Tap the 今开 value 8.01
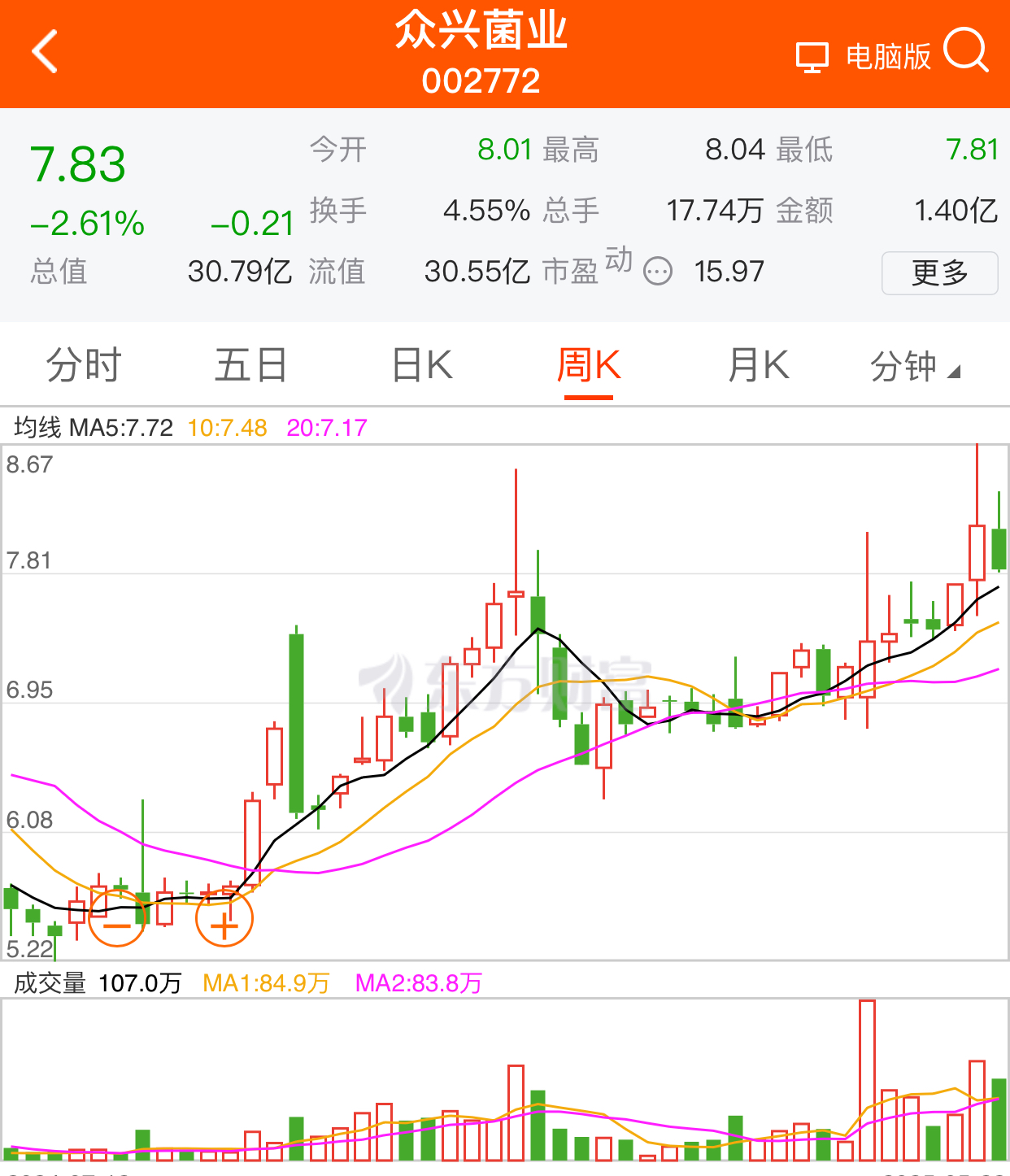1010x1176 pixels. pos(505,150)
